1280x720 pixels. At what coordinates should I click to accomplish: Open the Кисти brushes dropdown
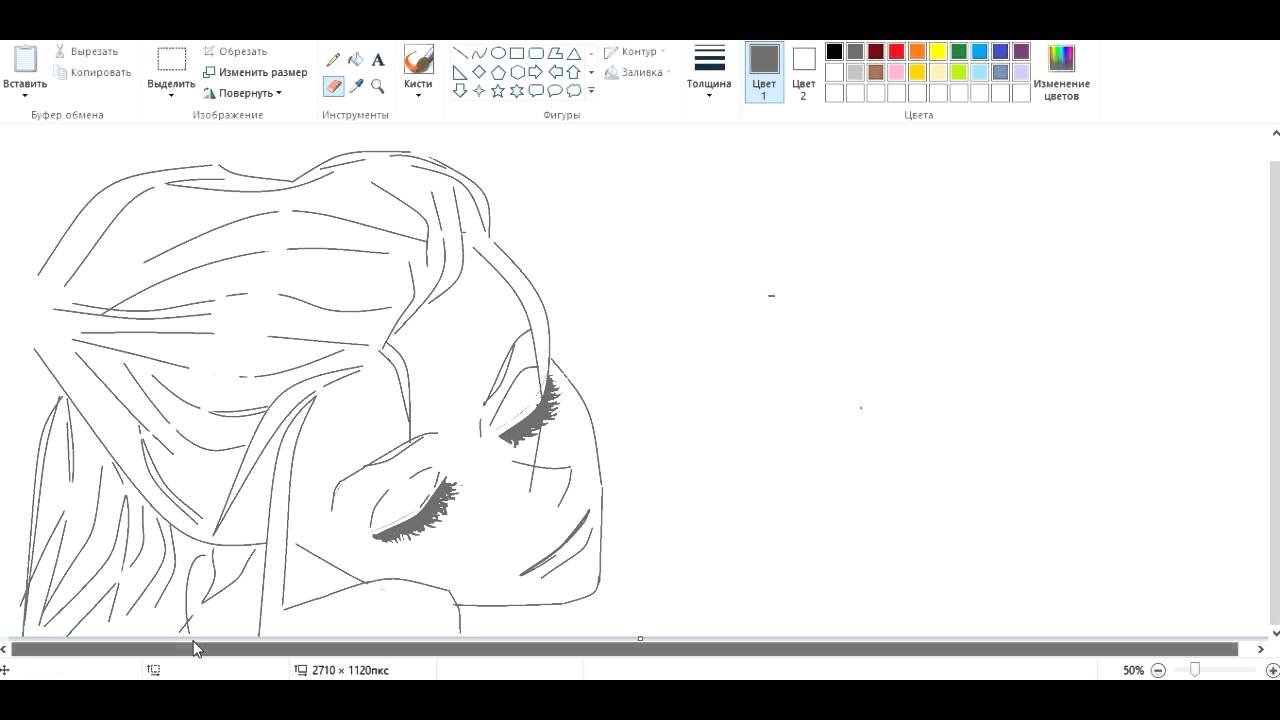[418, 96]
